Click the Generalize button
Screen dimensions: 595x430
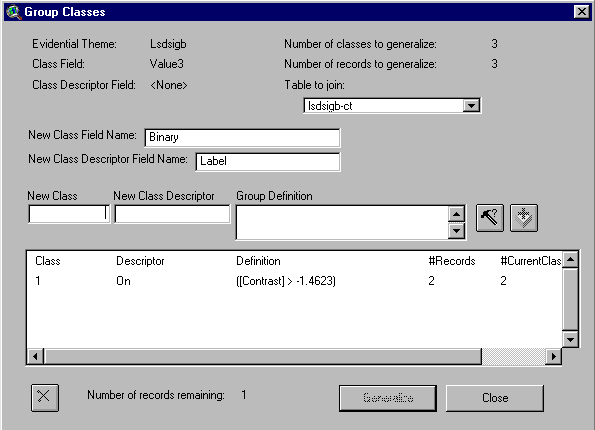click(x=388, y=398)
